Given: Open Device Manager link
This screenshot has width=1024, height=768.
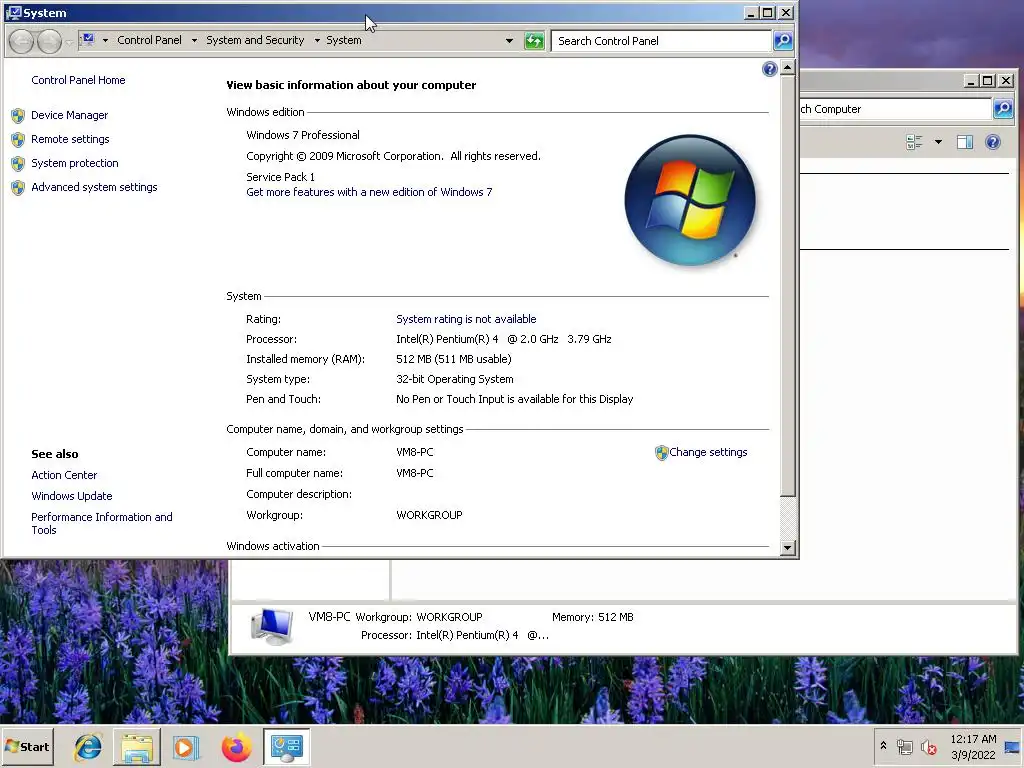Looking at the screenshot, I should [69, 115].
